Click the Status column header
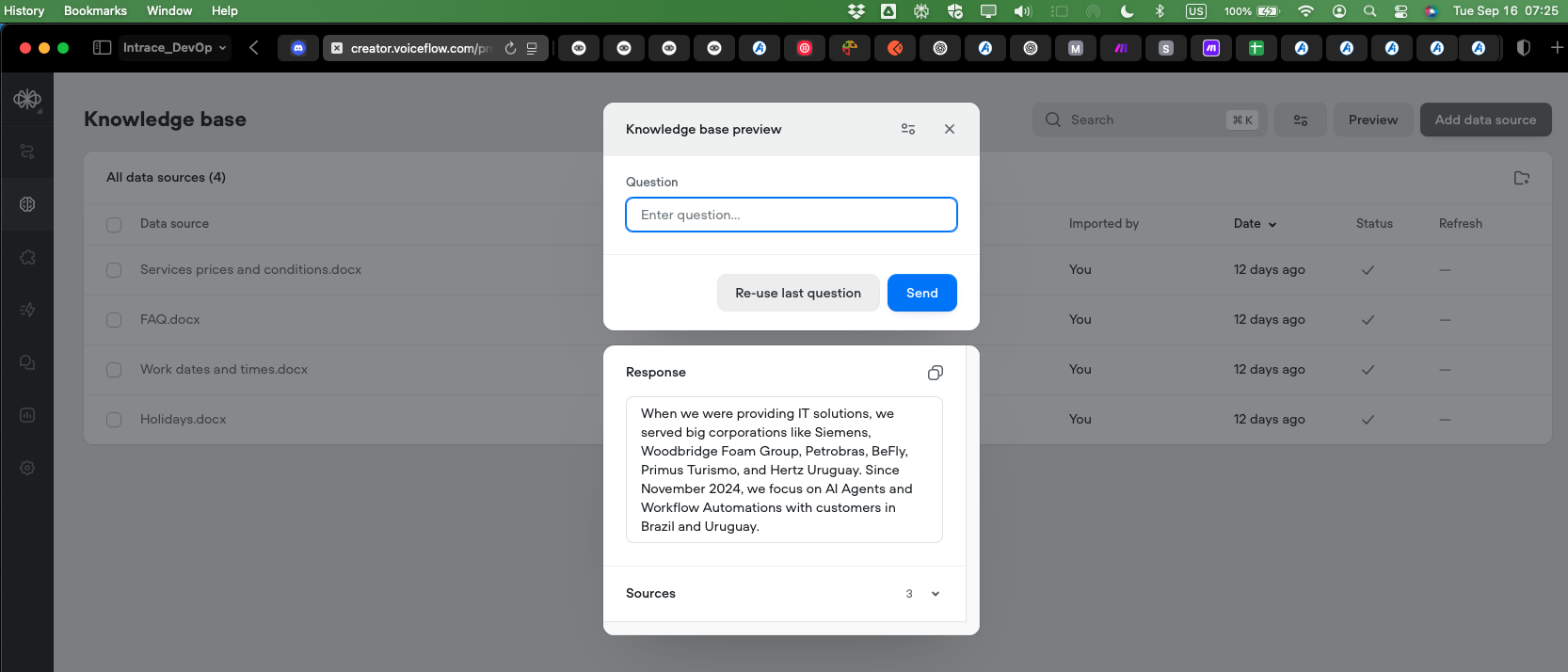Image resolution: width=1568 pixels, height=672 pixels. pos(1374,223)
